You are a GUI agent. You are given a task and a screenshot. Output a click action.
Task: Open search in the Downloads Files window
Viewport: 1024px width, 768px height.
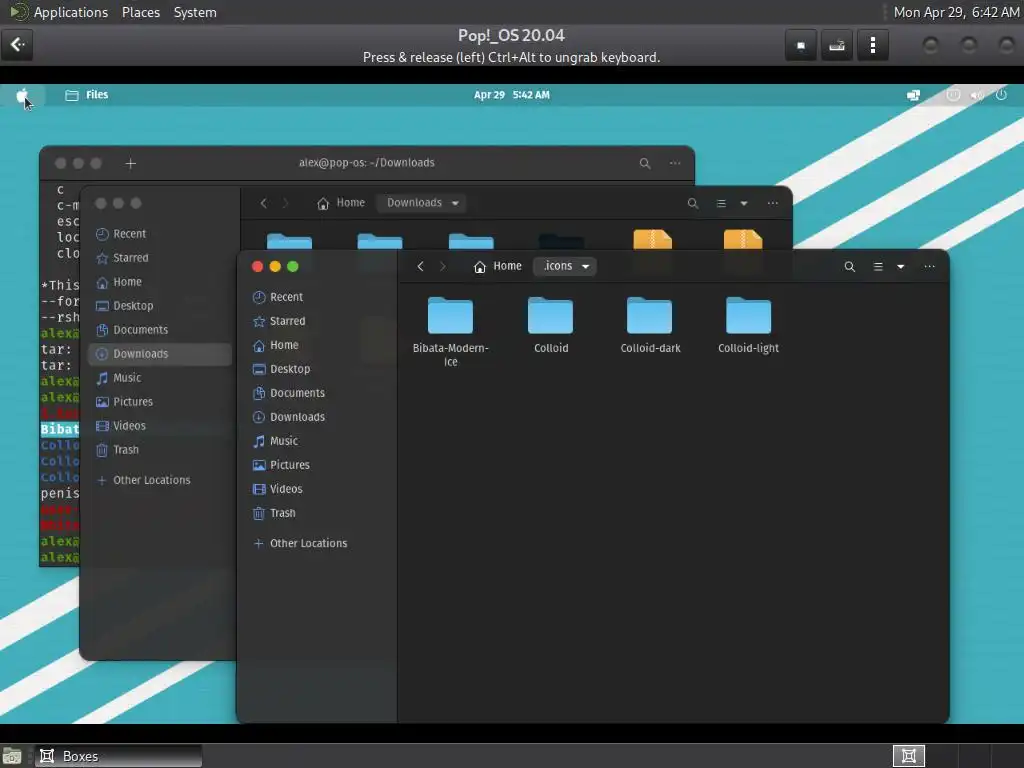(x=693, y=203)
